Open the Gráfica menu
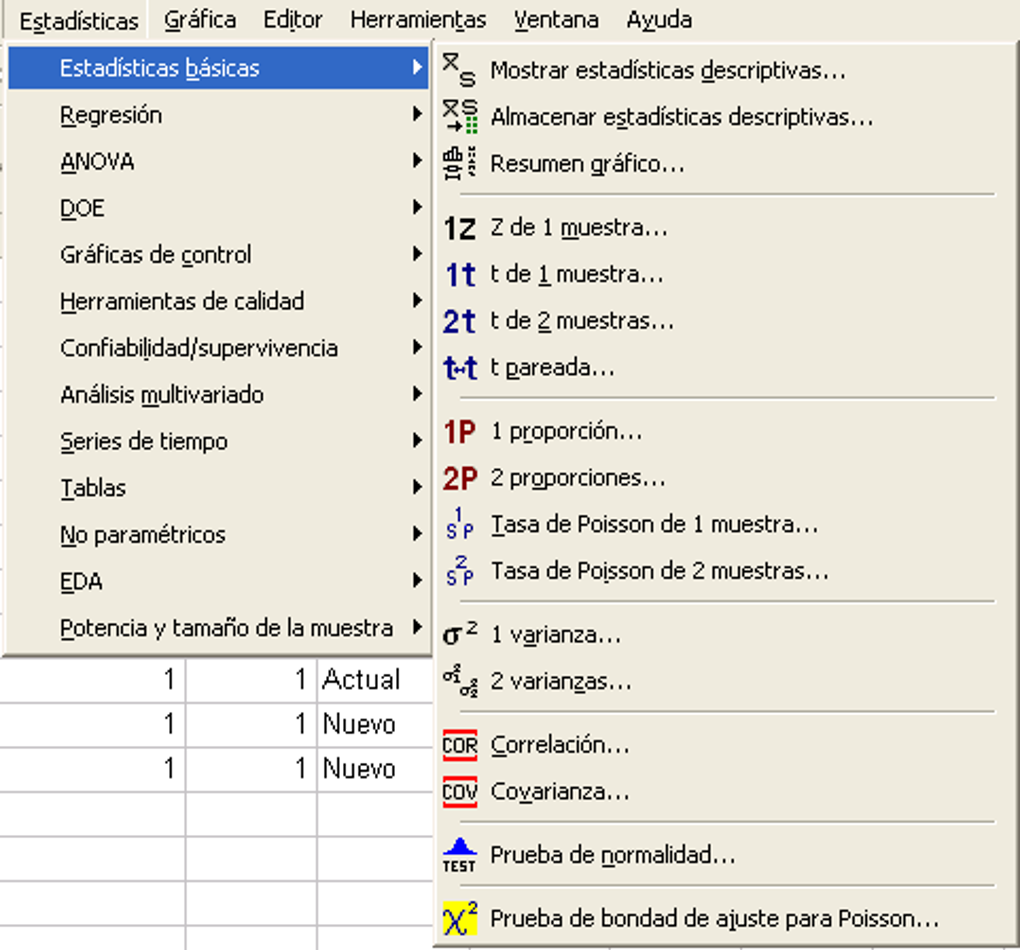1020x950 pixels. 200,20
